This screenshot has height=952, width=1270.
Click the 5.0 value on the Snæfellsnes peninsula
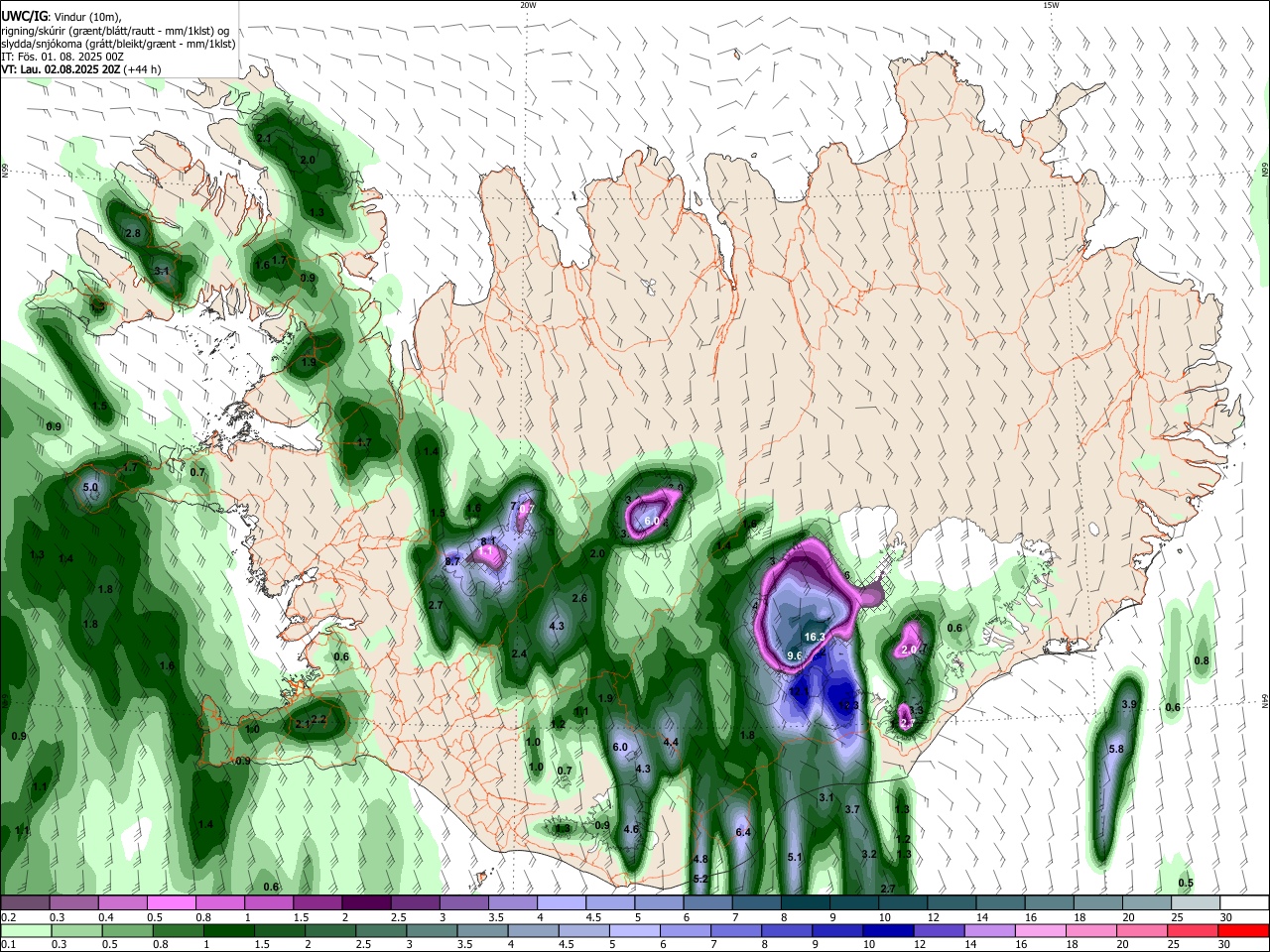[90, 487]
